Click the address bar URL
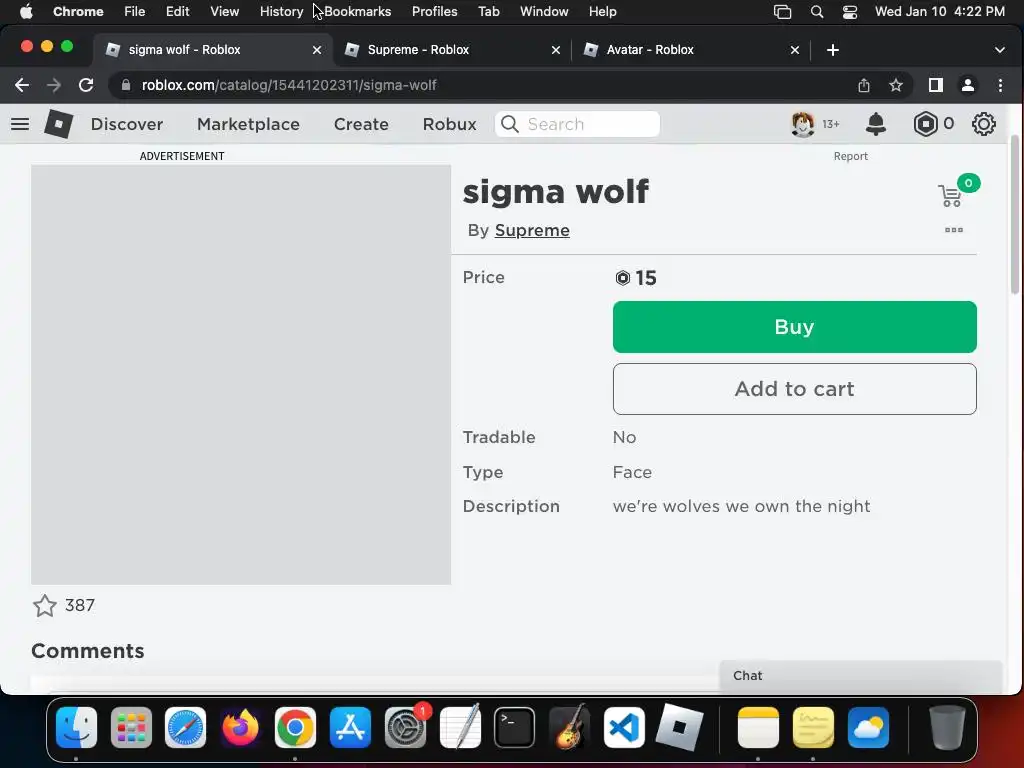 coord(289,85)
